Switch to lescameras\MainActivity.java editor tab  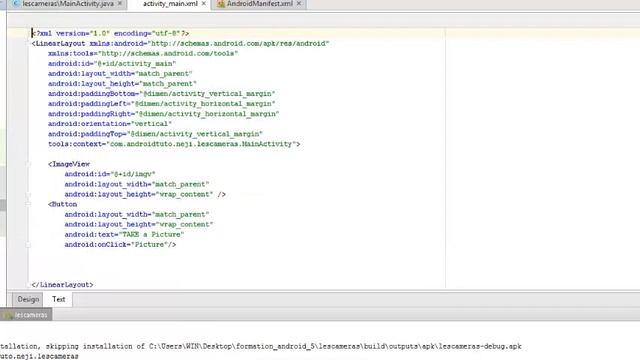pyautogui.click(x=68, y=4)
